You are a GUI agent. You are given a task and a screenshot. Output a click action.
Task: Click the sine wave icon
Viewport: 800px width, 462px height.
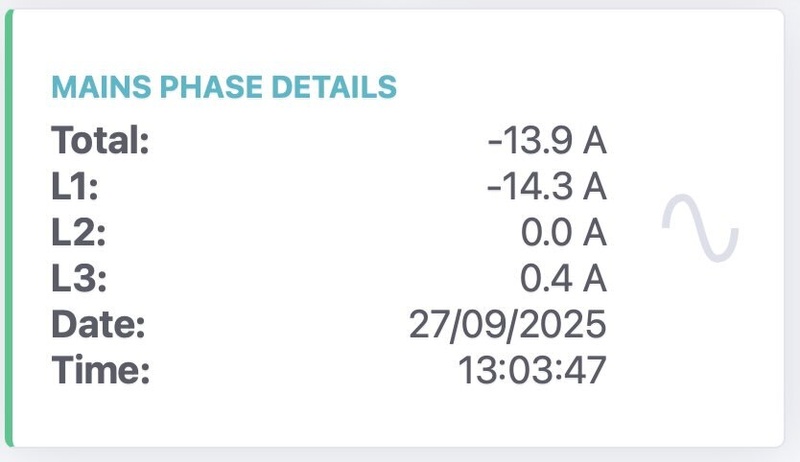pos(701,229)
